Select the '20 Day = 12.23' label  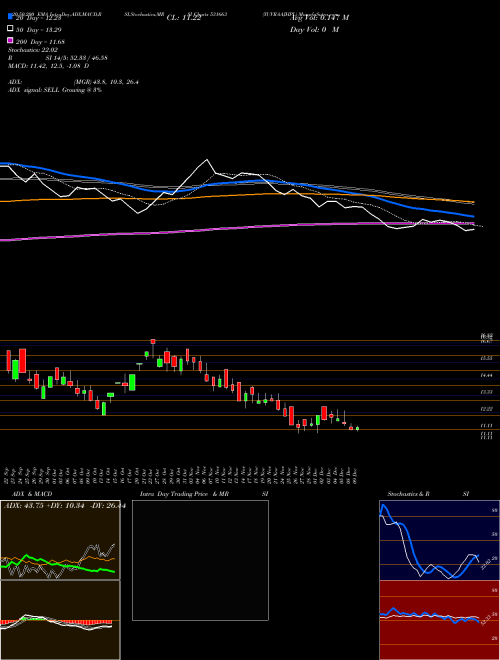[x=41, y=18]
